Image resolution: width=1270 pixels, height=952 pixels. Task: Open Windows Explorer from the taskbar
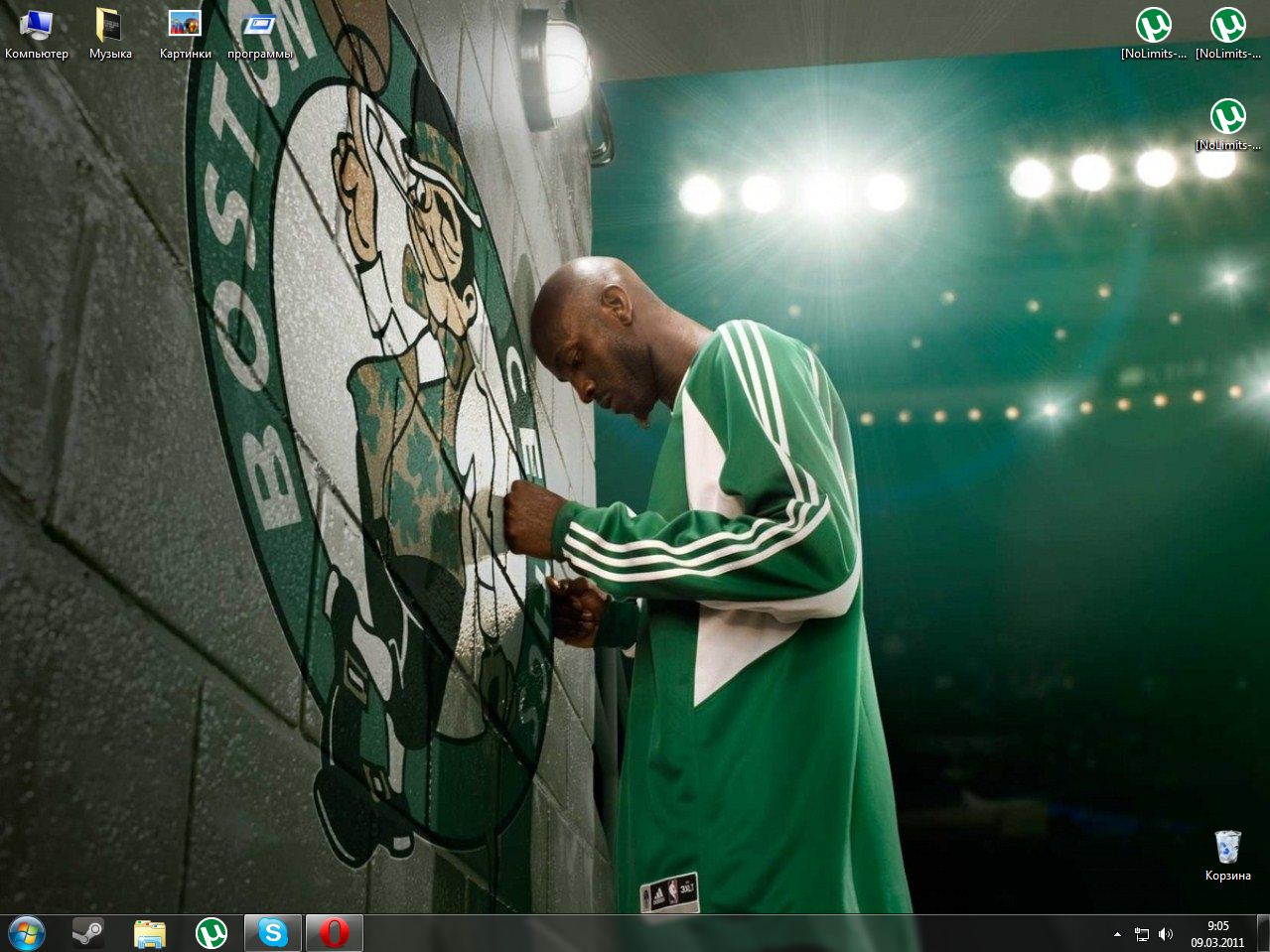tap(149, 933)
